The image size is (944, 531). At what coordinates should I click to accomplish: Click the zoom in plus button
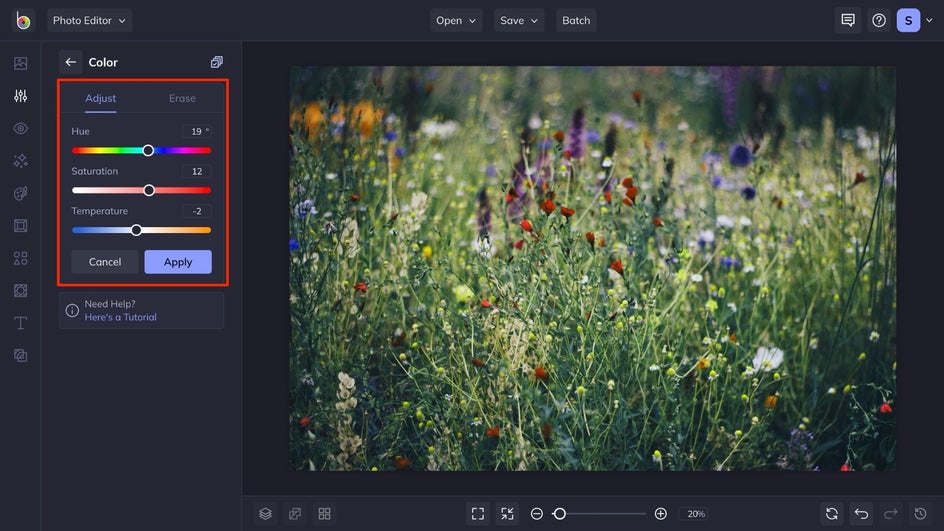660,513
